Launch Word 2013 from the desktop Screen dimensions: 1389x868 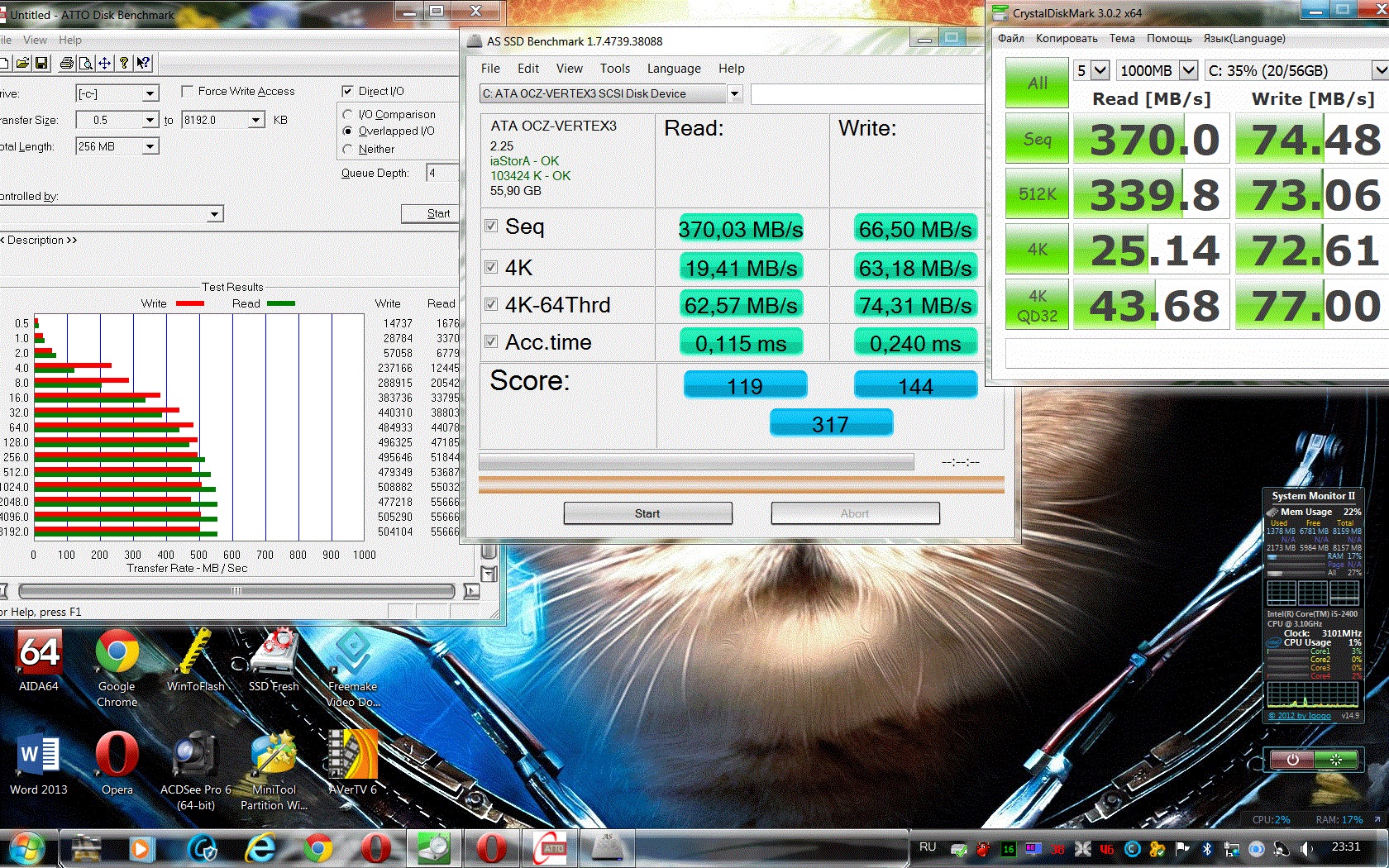39,764
